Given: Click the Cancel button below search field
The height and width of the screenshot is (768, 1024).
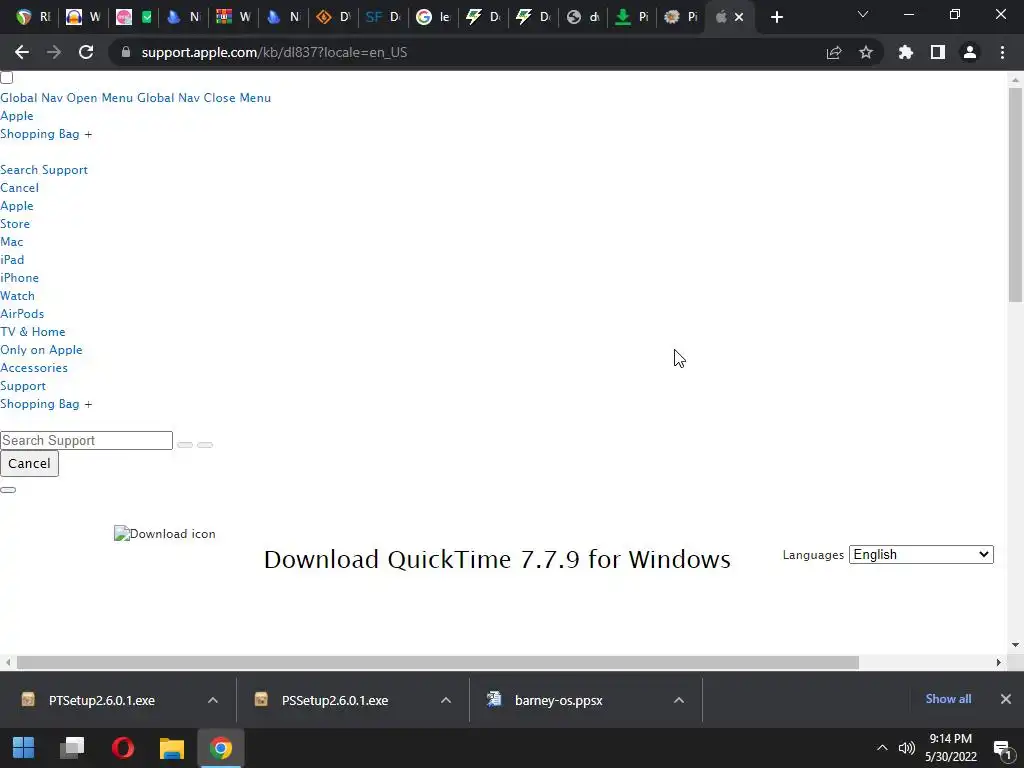Looking at the screenshot, I should [x=29, y=464].
